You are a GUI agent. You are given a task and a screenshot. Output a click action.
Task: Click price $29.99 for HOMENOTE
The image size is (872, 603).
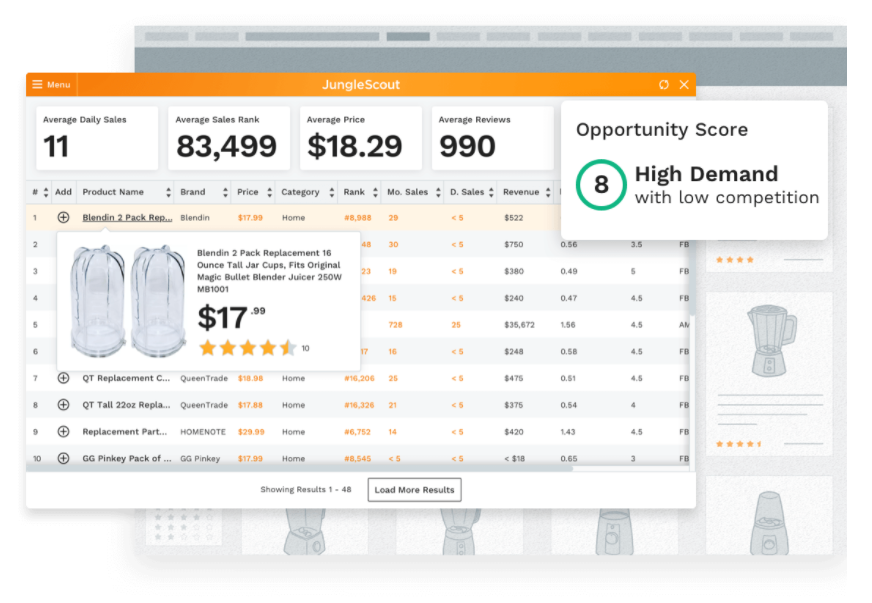tap(251, 432)
